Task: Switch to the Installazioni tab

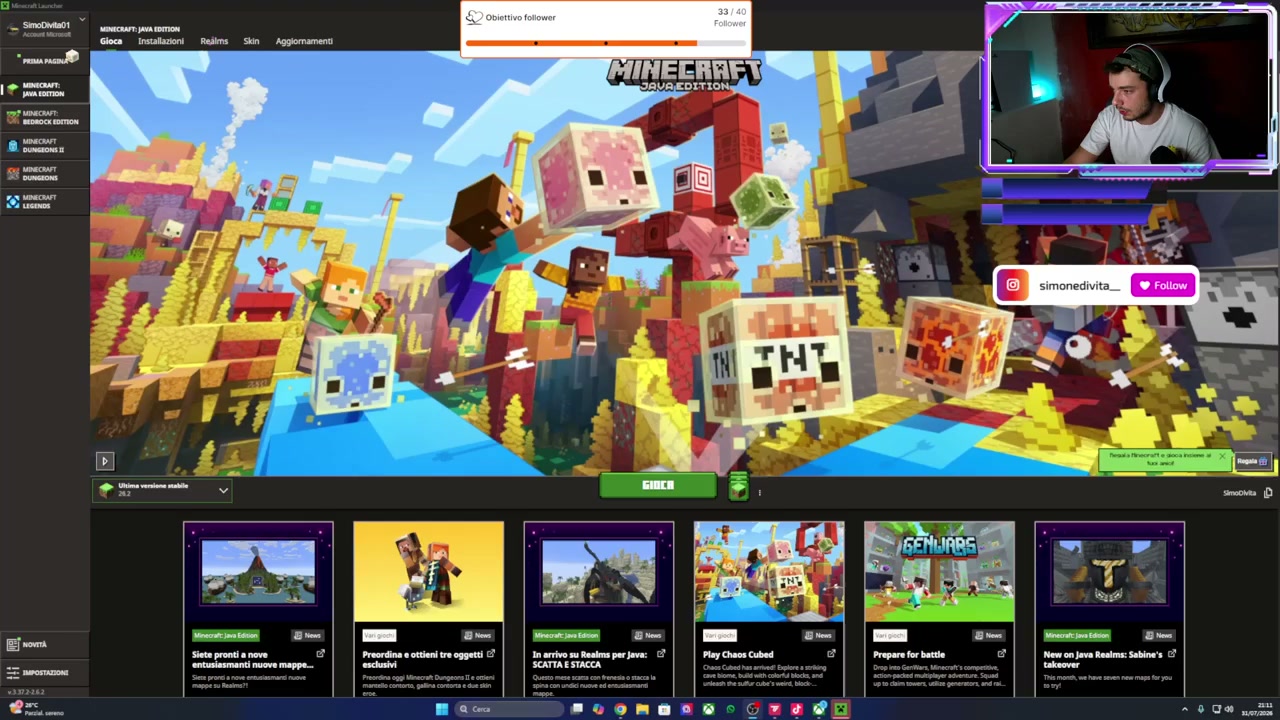Action: [x=161, y=41]
